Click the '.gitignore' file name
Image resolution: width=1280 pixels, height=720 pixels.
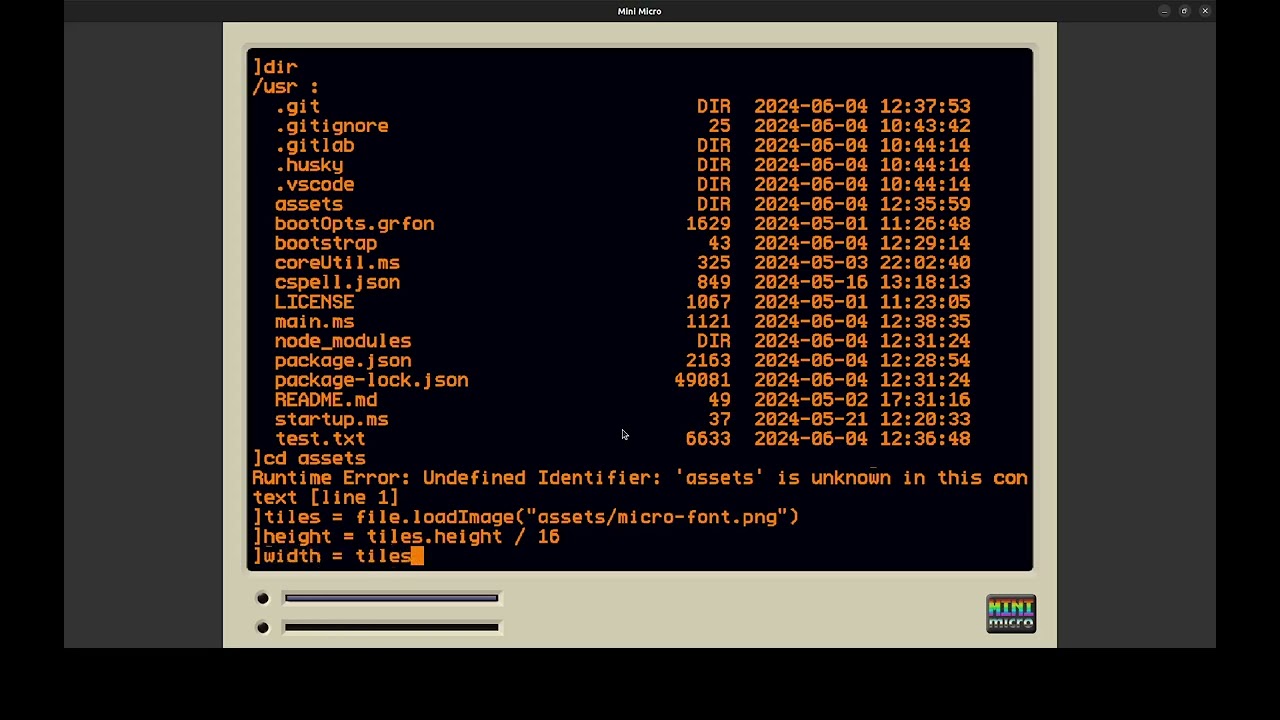[332, 126]
